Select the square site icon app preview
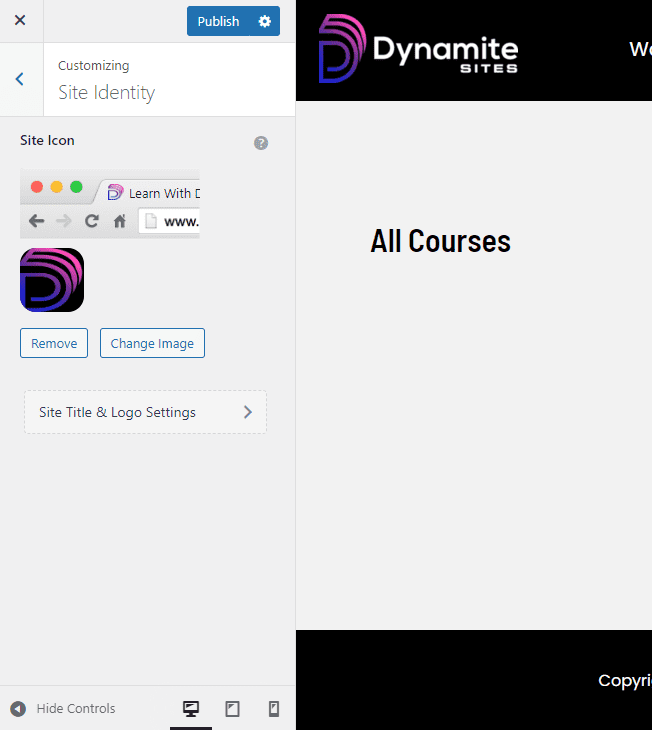652x730 pixels. pos(52,280)
